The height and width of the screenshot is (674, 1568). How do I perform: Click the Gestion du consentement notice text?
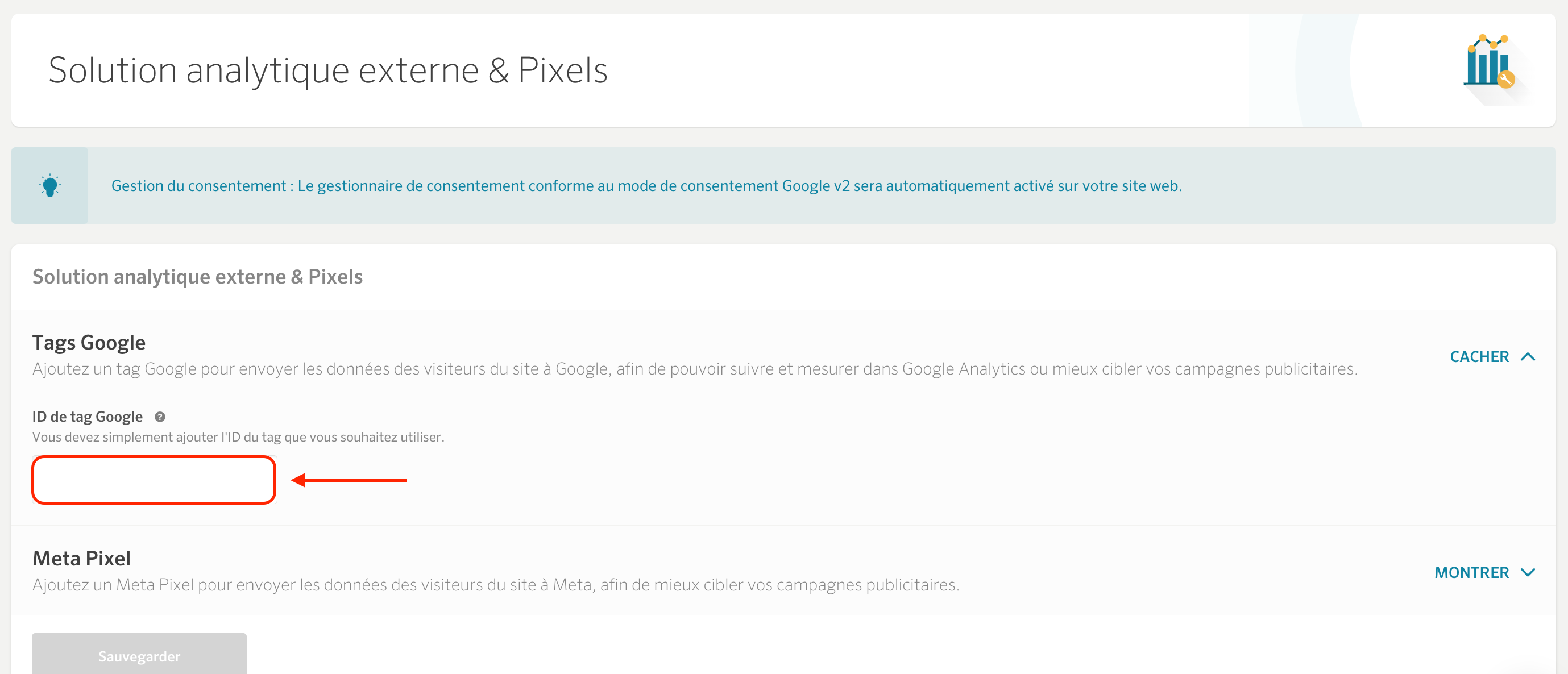(x=646, y=185)
